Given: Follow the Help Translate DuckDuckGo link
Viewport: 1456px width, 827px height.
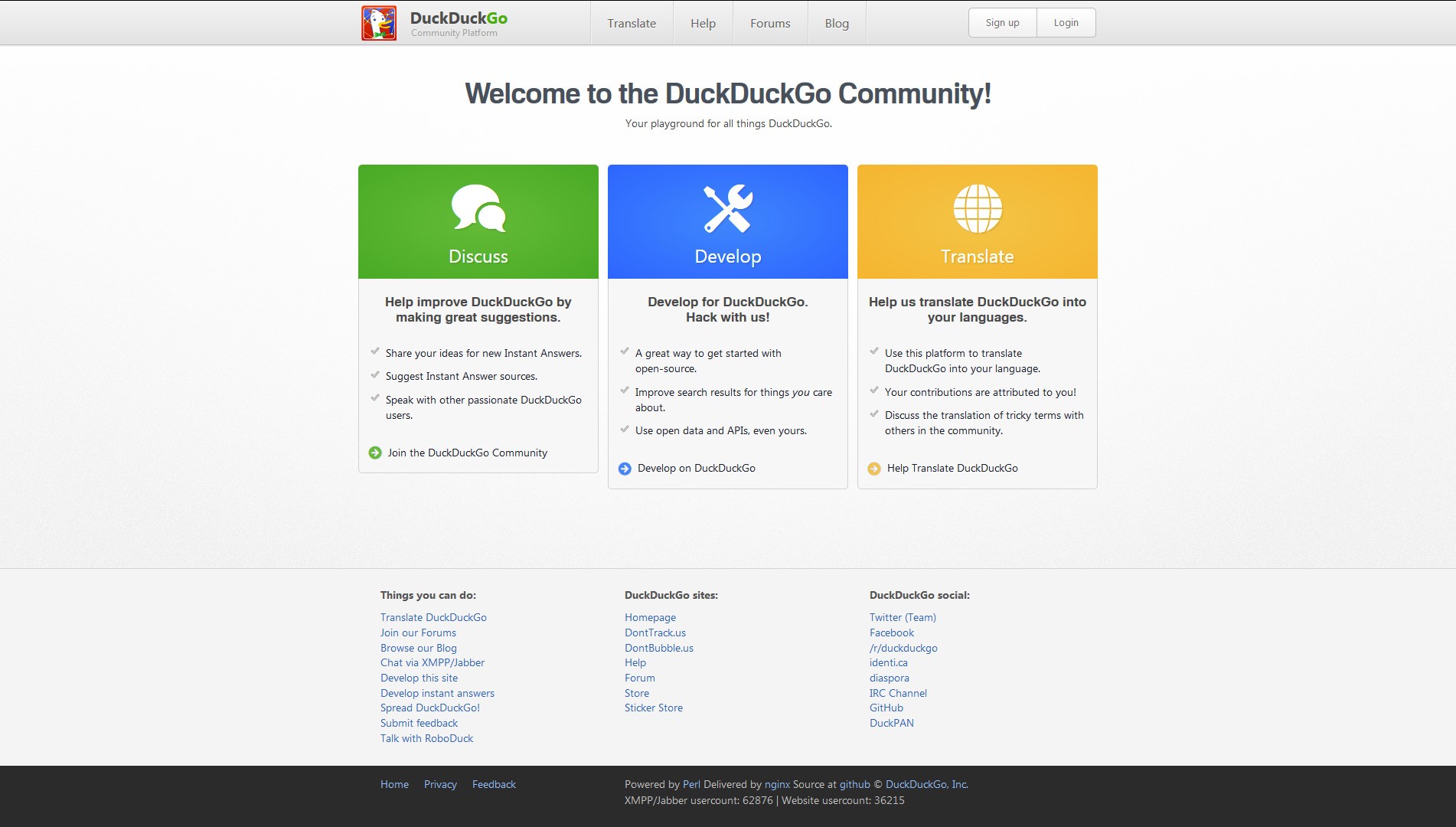Looking at the screenshot, I should (952, 468).
